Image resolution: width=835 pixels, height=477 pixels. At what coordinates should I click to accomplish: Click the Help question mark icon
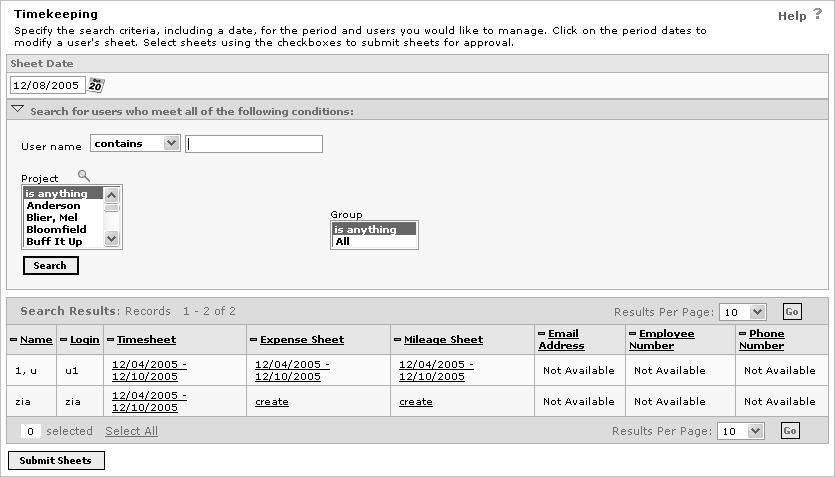(x=817, y=14)
